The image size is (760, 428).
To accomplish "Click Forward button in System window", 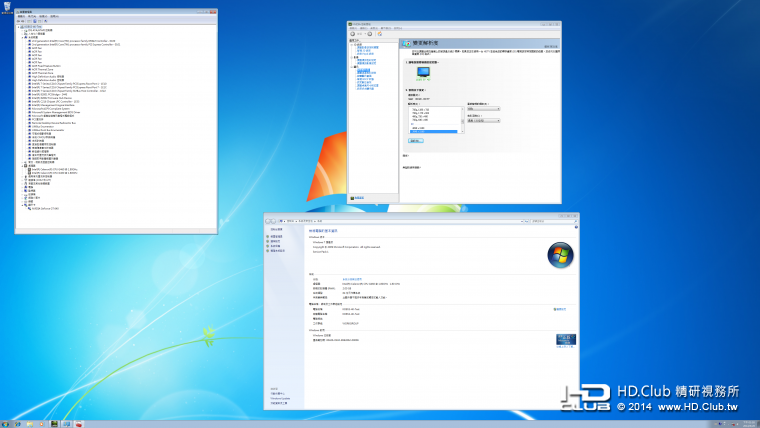I will [x=273, y=222].
